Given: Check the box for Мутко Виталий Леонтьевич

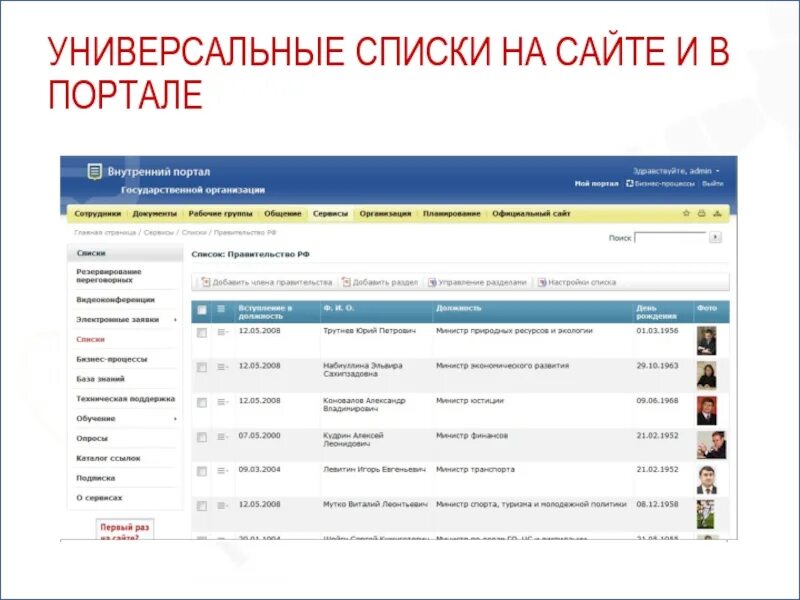Looking at the screenshot, I should (202, 506).
